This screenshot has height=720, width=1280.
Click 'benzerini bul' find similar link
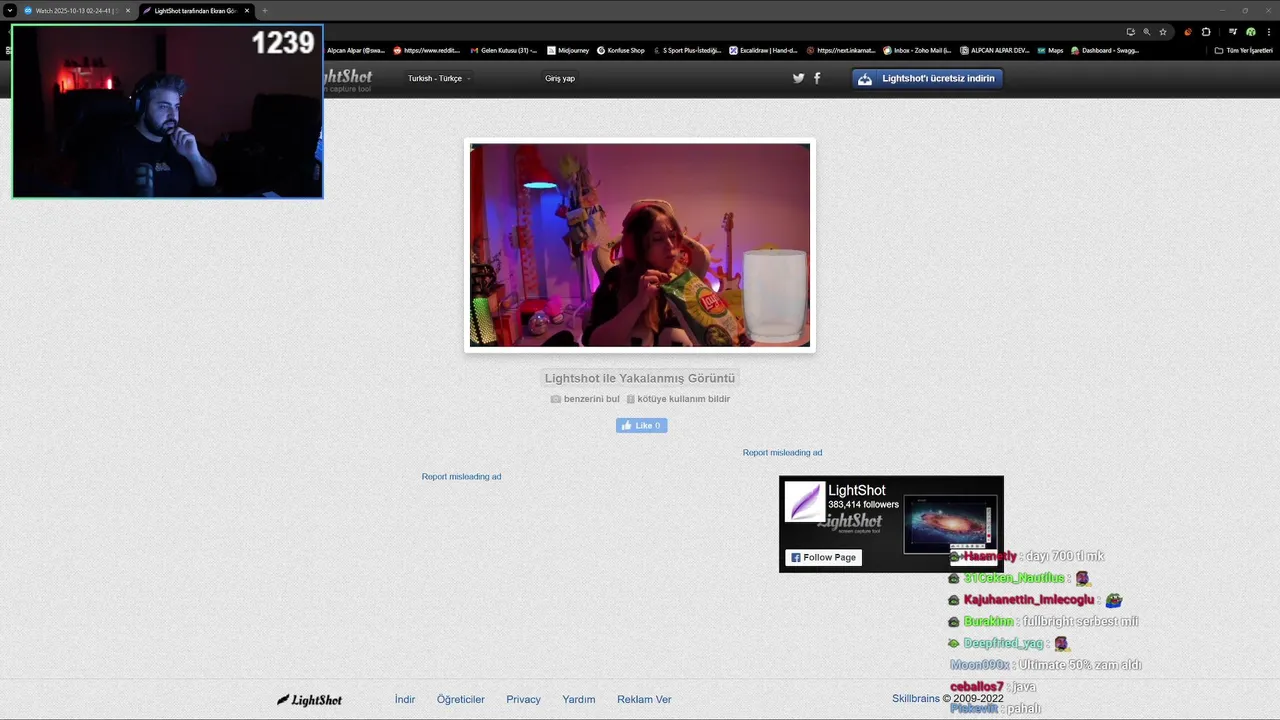(585, 399)
